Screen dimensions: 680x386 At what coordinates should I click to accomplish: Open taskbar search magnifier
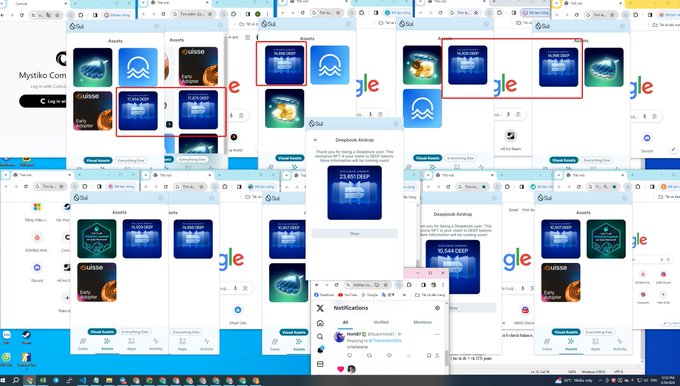(x=16, y=380)
